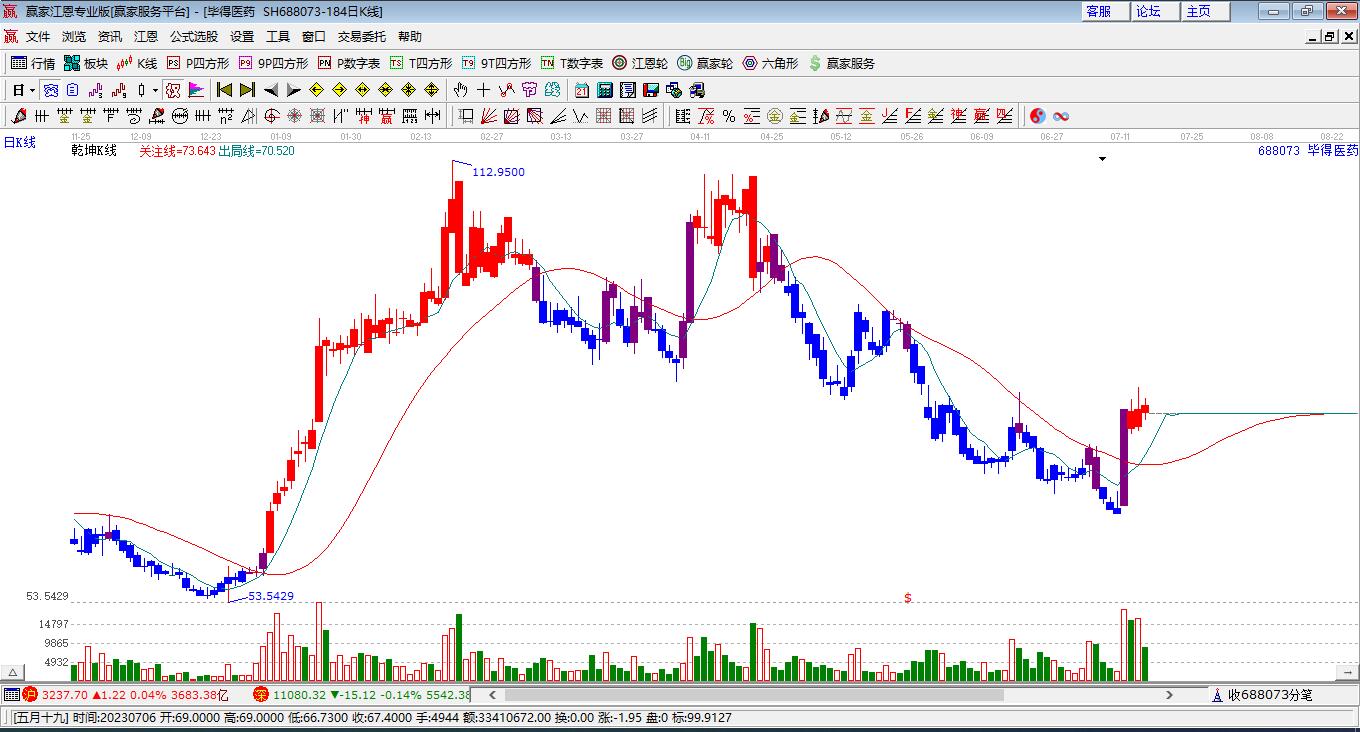This screenshot has height=732, width=1360.
Task: Open the 9P四方形 tool
Action: tap(273, 63)
